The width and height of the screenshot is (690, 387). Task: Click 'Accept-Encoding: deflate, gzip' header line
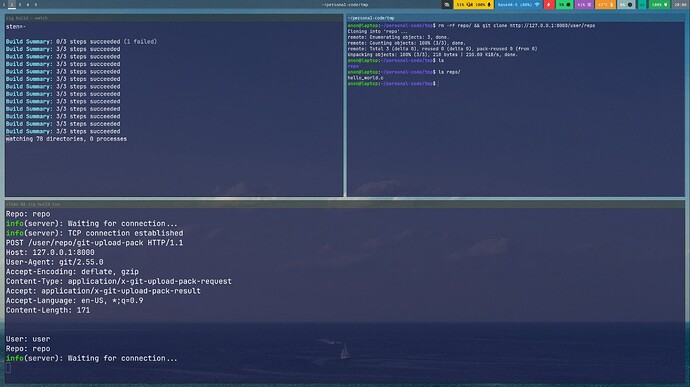coord(72,272)
